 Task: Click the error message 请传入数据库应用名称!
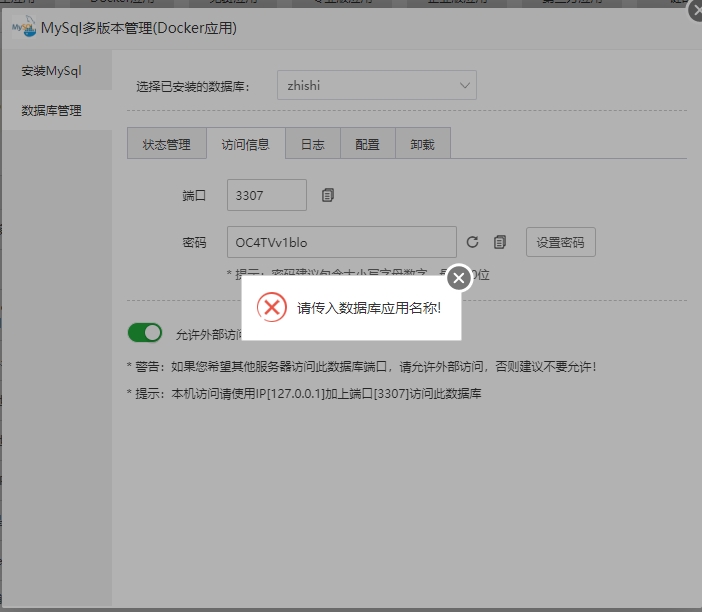tap(369, 308)
